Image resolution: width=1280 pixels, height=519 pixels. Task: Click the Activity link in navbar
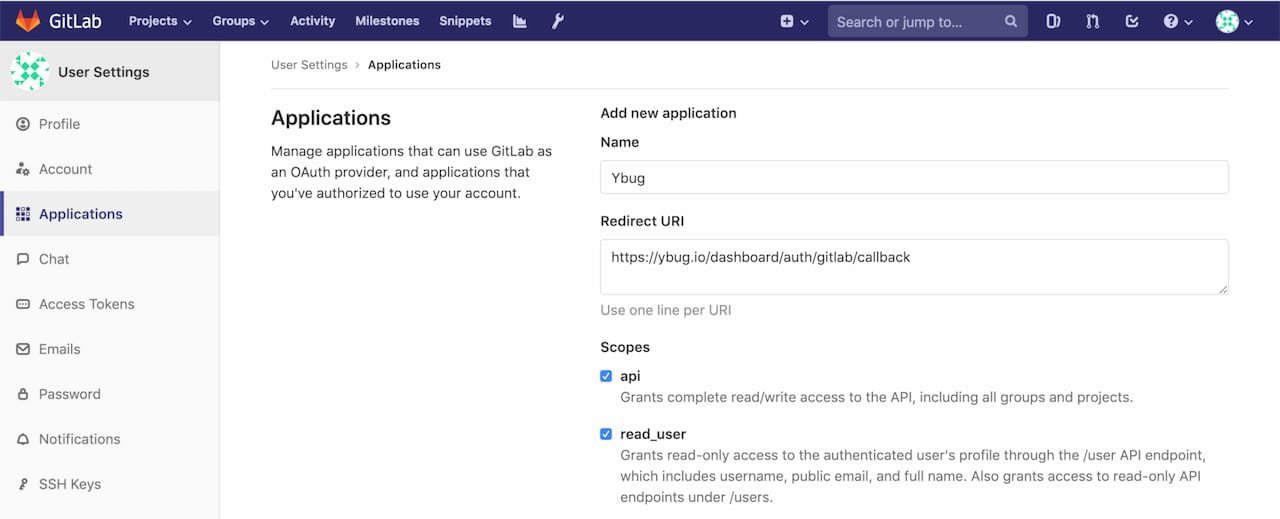pos(312,21)
